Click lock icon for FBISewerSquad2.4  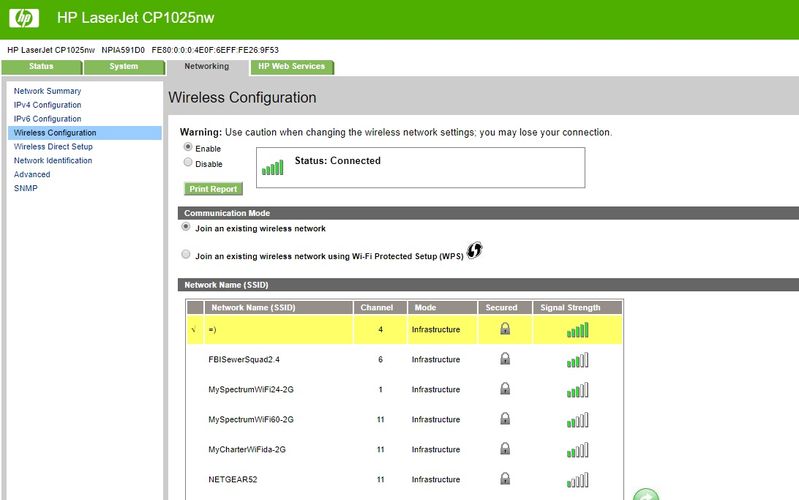[x=505, y=359]
